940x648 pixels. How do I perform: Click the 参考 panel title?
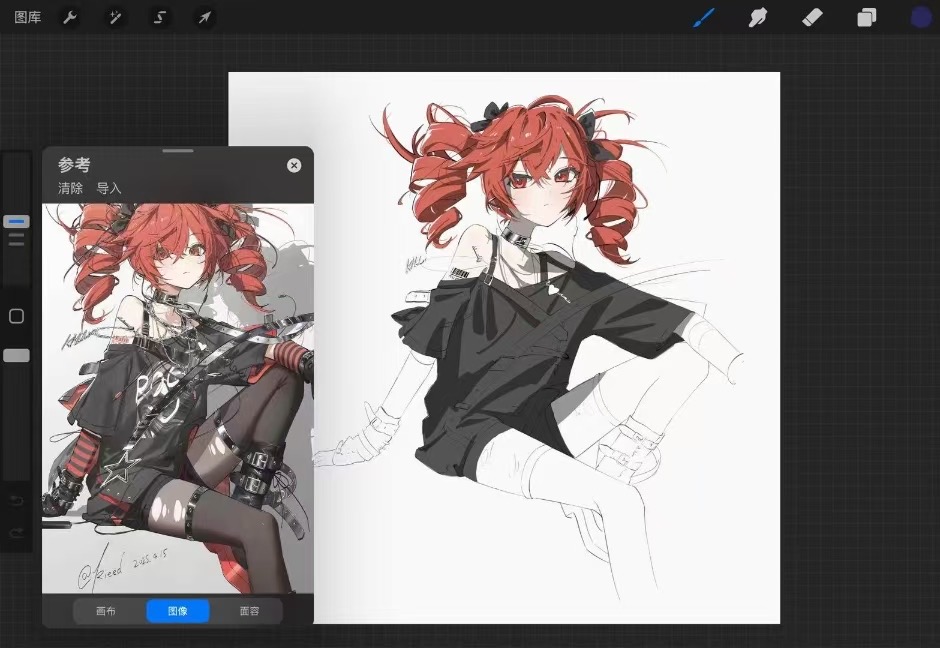[x=74, y=164]
